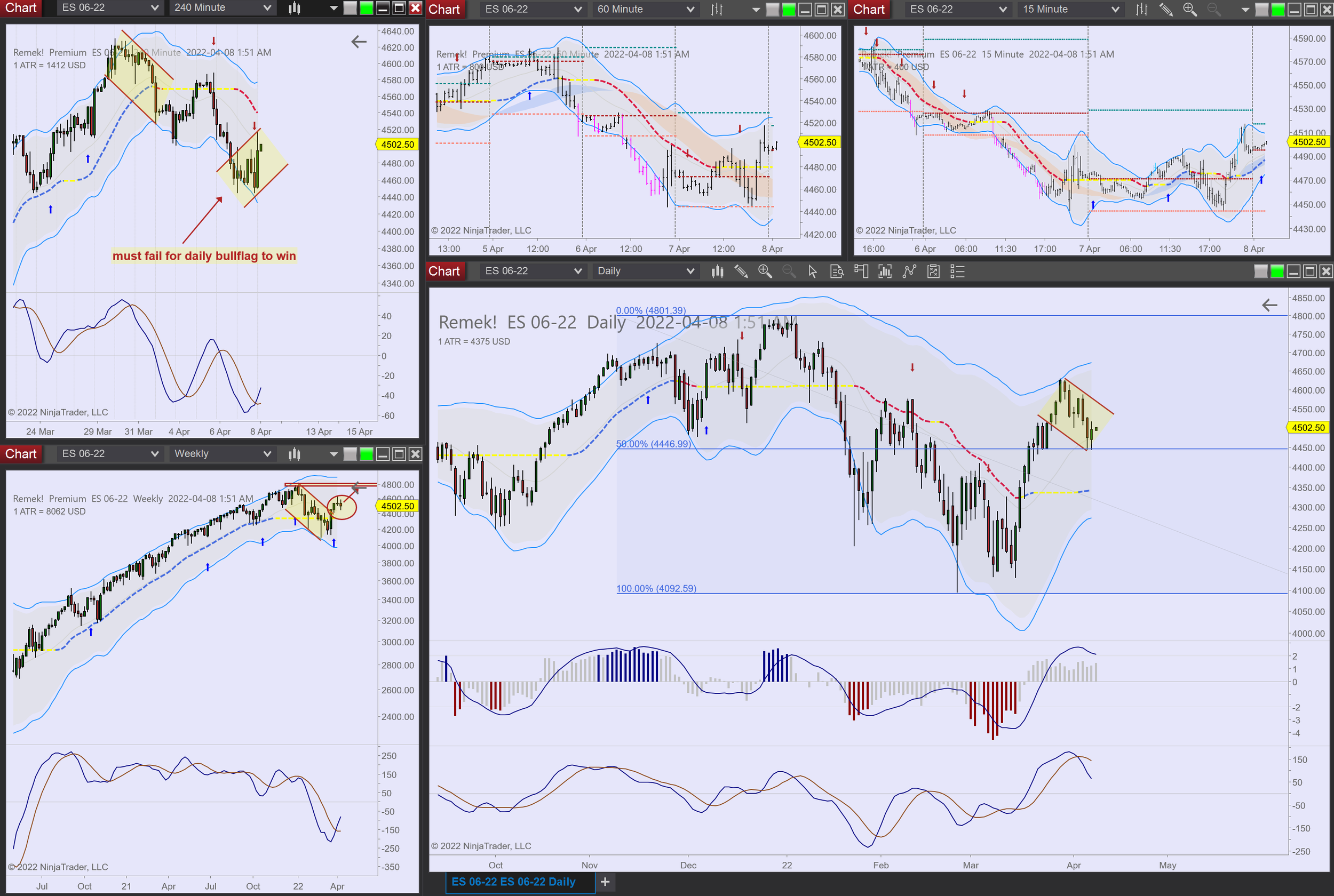The image size is (1334, 896).
Task: Toggle green link button on 240 Minute chart
Action: [367, 8]
